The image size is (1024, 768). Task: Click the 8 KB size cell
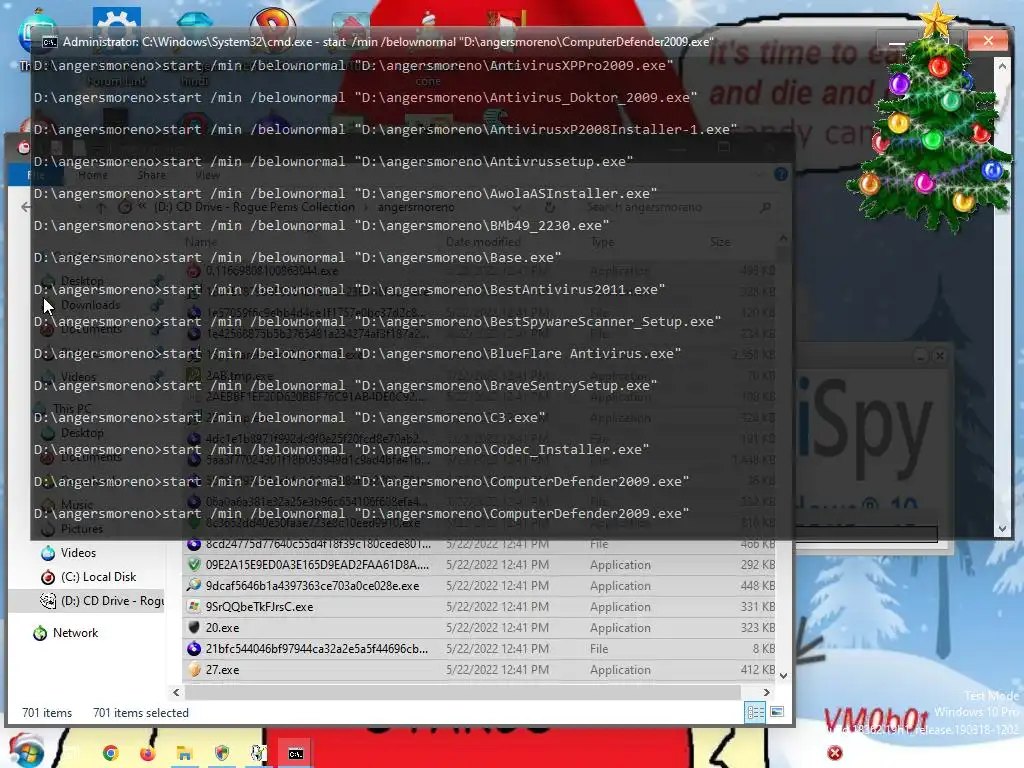point(763,648)
